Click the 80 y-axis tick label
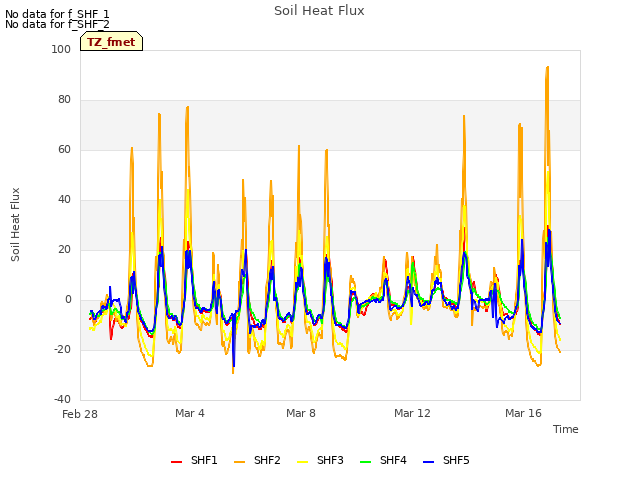The height and width of the screenshot is (480, 640). tap(64, 100)
